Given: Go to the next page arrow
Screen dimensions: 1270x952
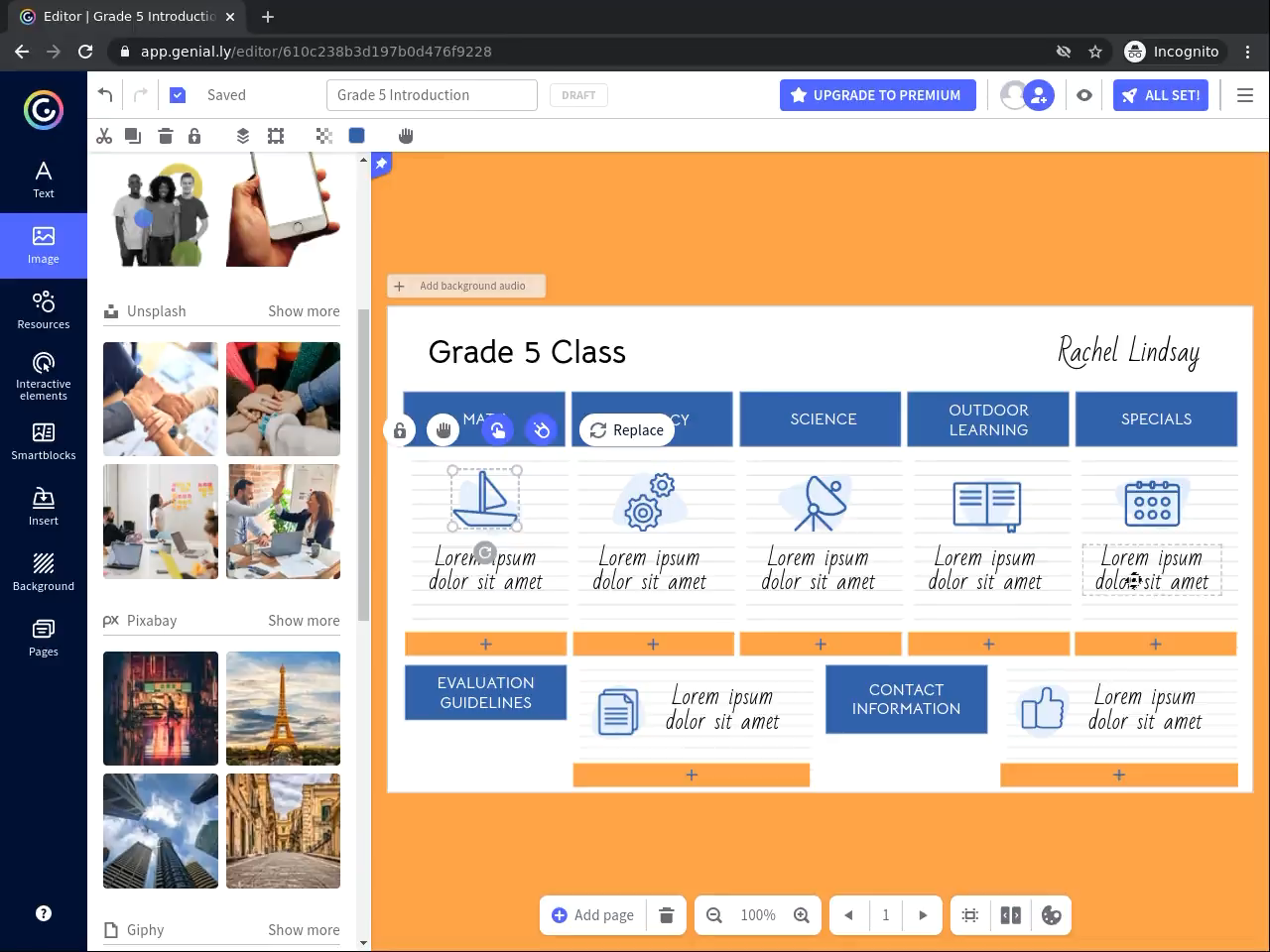Looking at the screenshot, I should [923, 915].
